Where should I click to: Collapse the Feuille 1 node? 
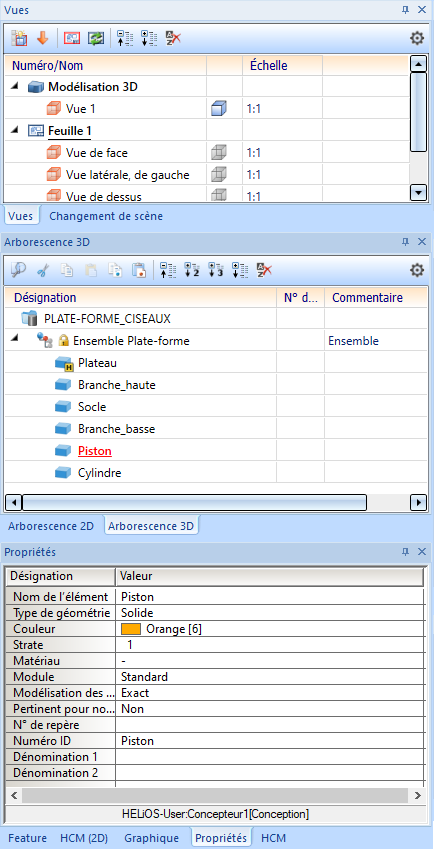[x=15, y=130]
